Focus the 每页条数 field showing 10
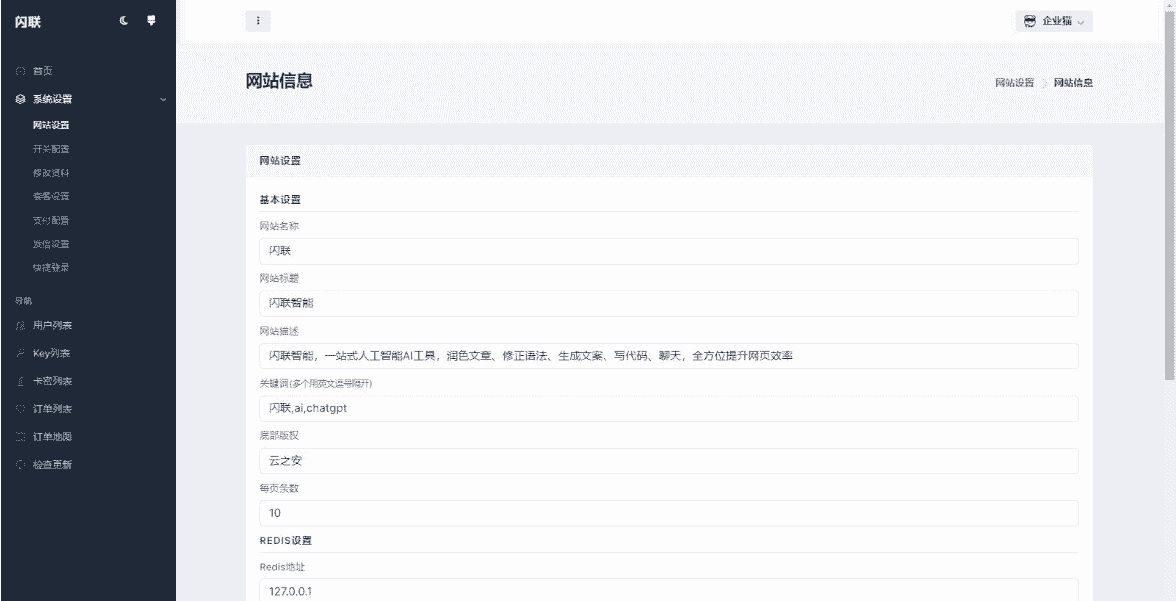Screen dimensions: 1176x601 [669, 513]
